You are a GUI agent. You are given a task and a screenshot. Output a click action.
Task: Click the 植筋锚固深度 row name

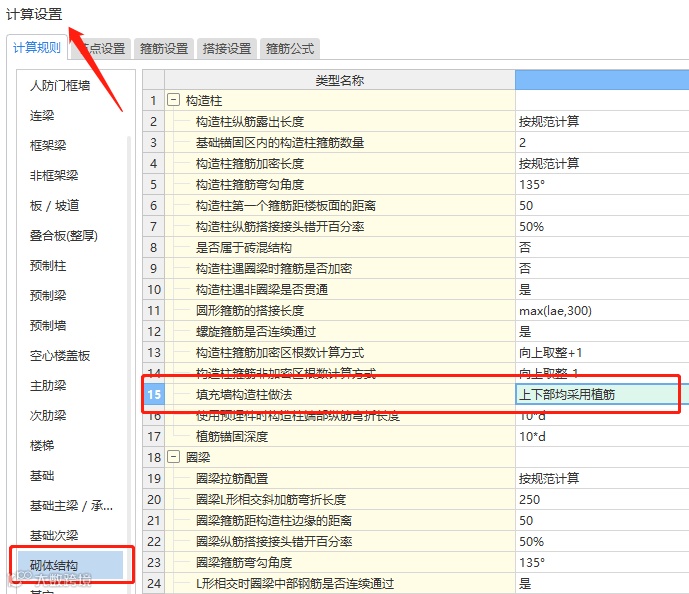tap(232, 437)
